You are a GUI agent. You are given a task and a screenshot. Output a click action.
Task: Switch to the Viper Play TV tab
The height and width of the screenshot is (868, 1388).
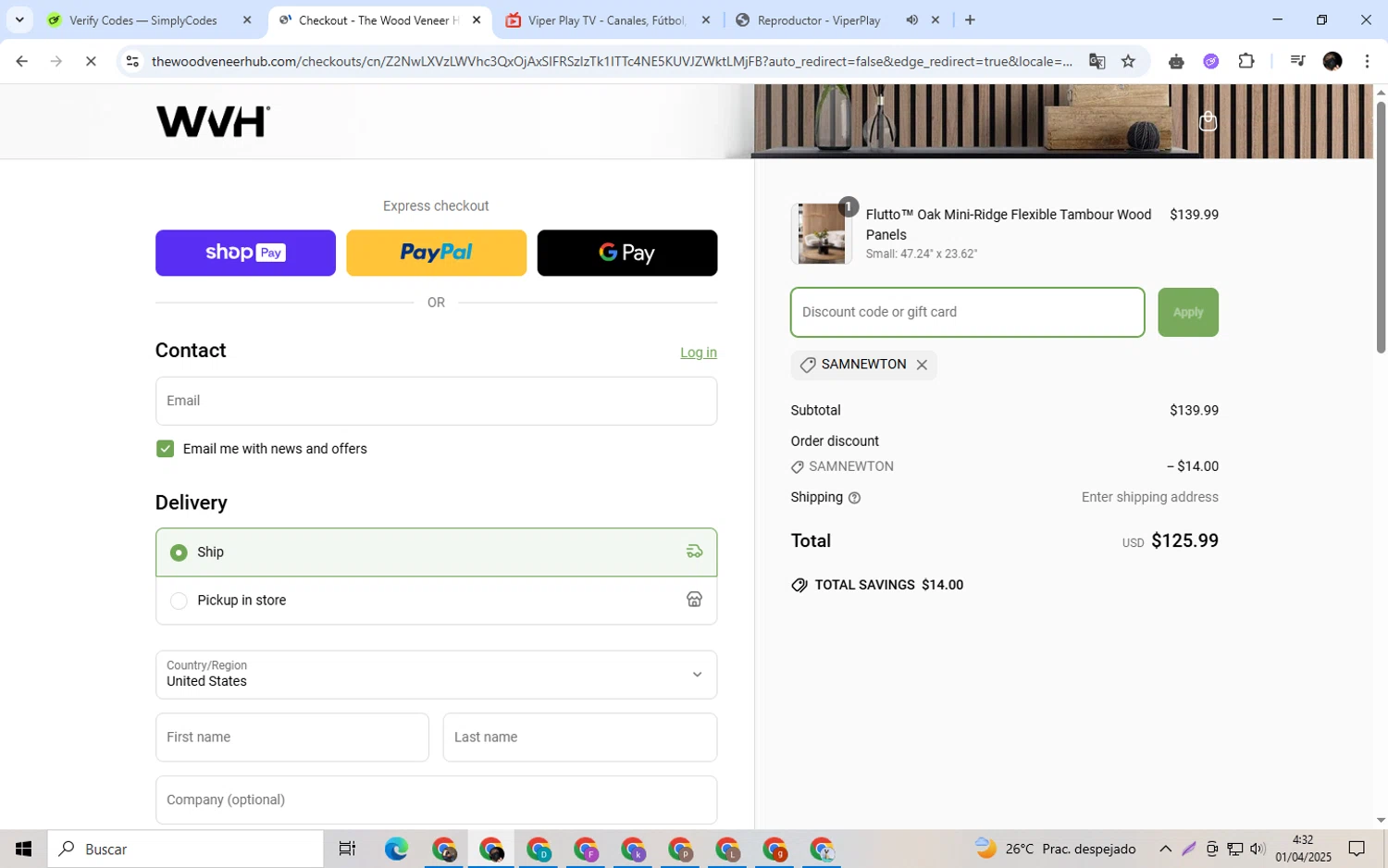(x=606, y=20)
